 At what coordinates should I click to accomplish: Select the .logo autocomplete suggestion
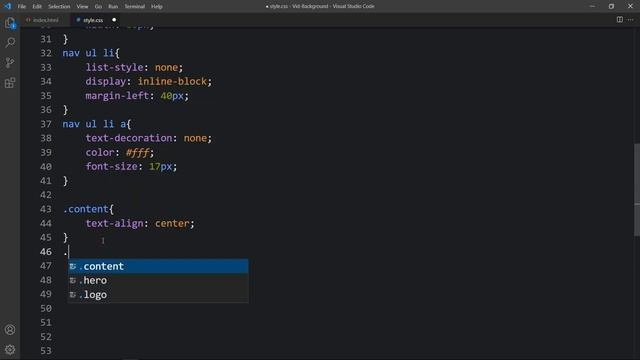[x=158, y=295]
